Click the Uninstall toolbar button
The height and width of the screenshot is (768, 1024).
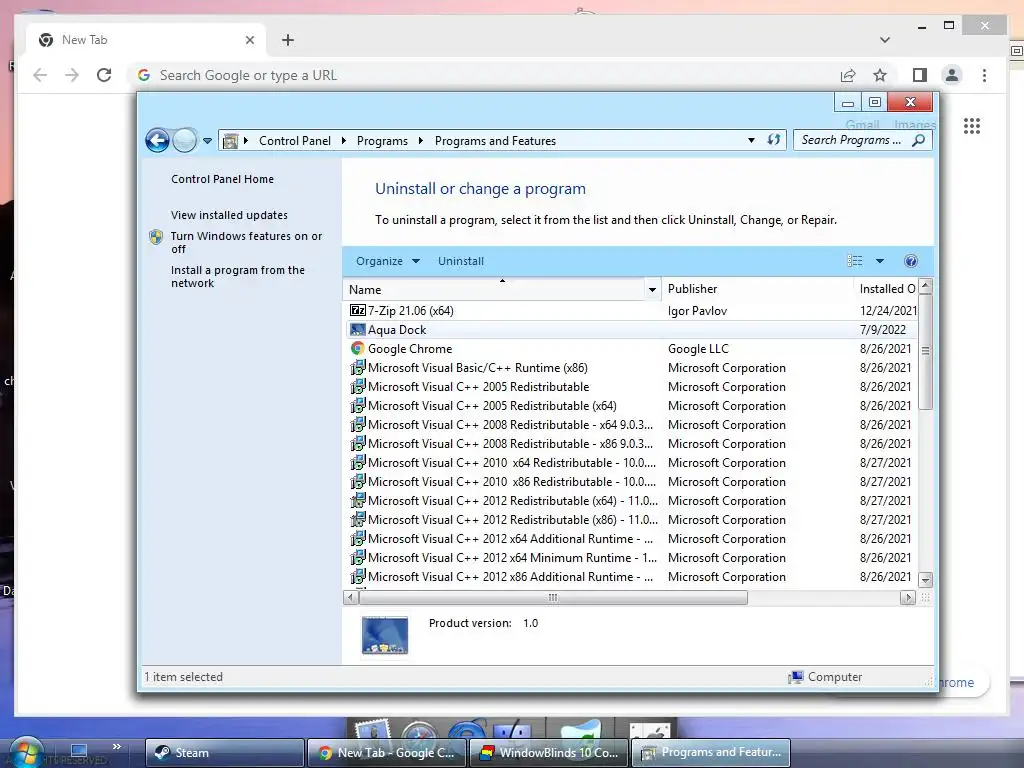coord(460,261)
